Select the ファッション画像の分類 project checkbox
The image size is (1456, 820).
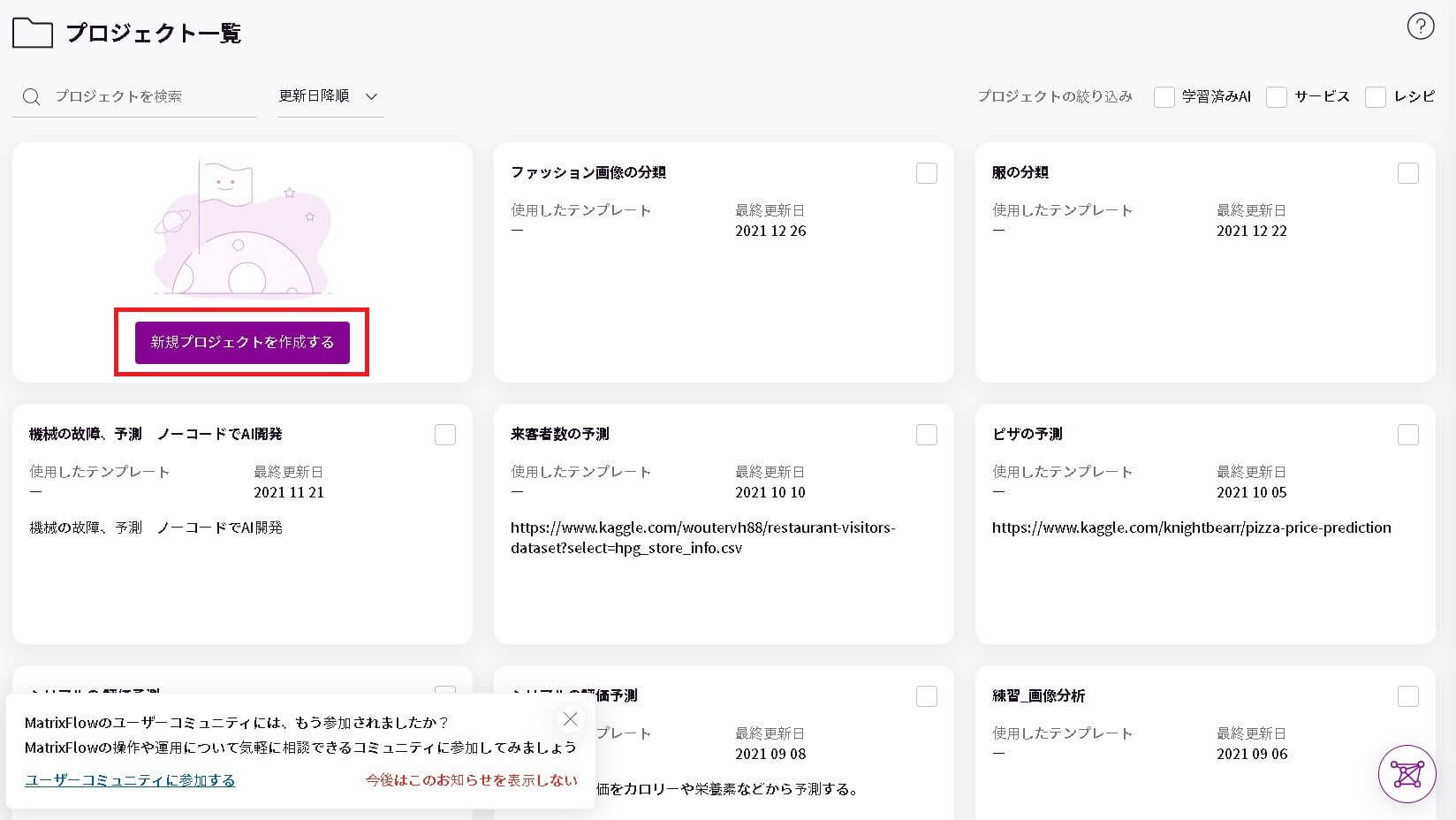click(927, 173)
